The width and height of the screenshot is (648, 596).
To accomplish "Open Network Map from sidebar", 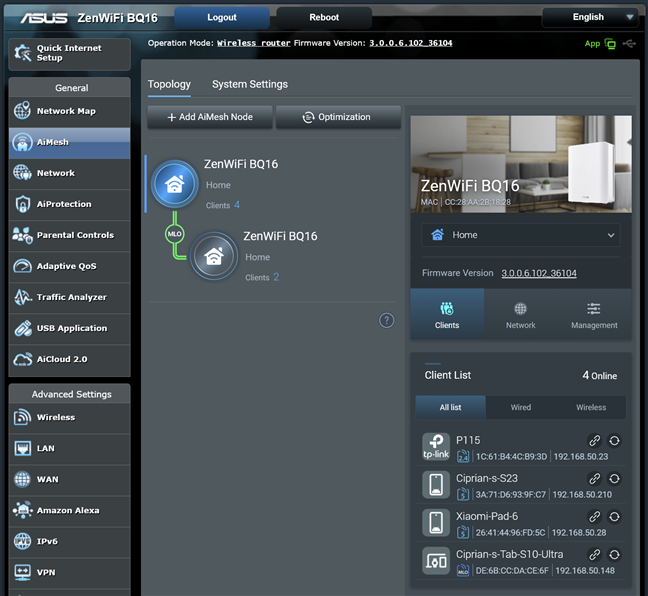I will (69, 112).
